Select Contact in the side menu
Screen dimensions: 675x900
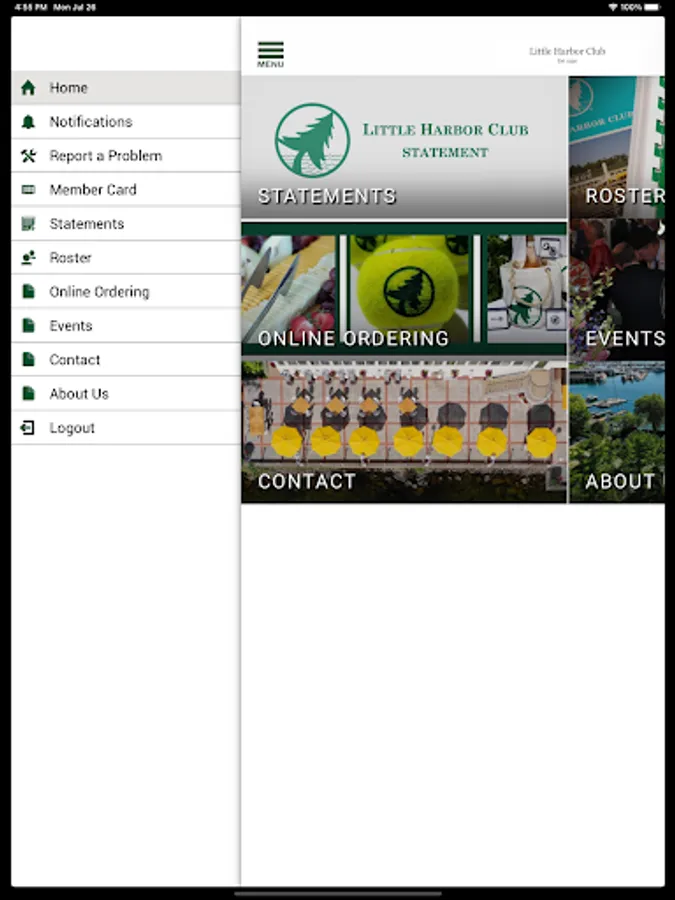pyautogui.click(x=126, y=359)
